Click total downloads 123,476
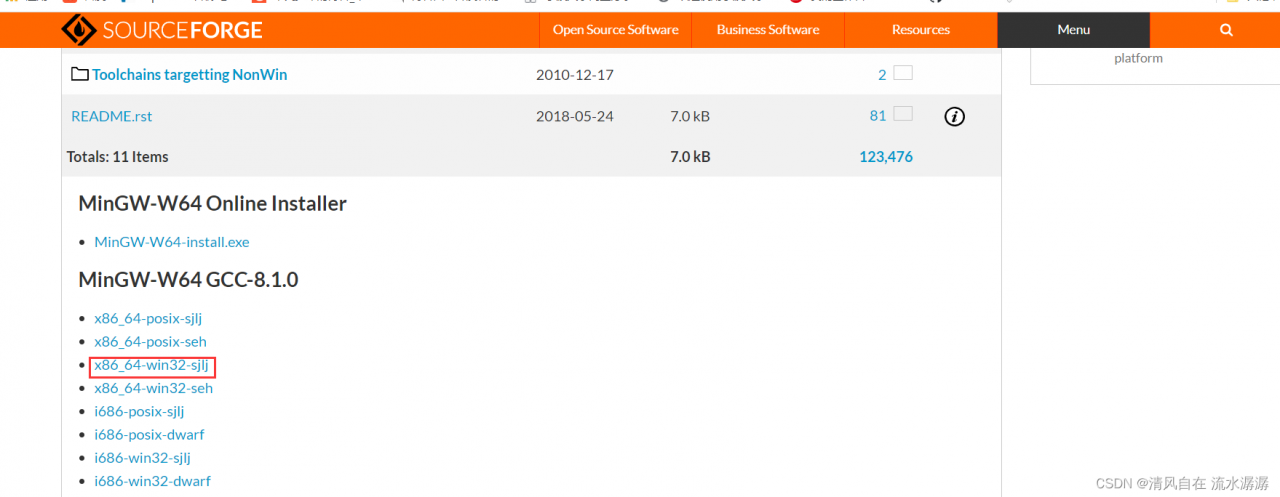1280x497 pixels. pyautogui.click(x=886, y=157)
